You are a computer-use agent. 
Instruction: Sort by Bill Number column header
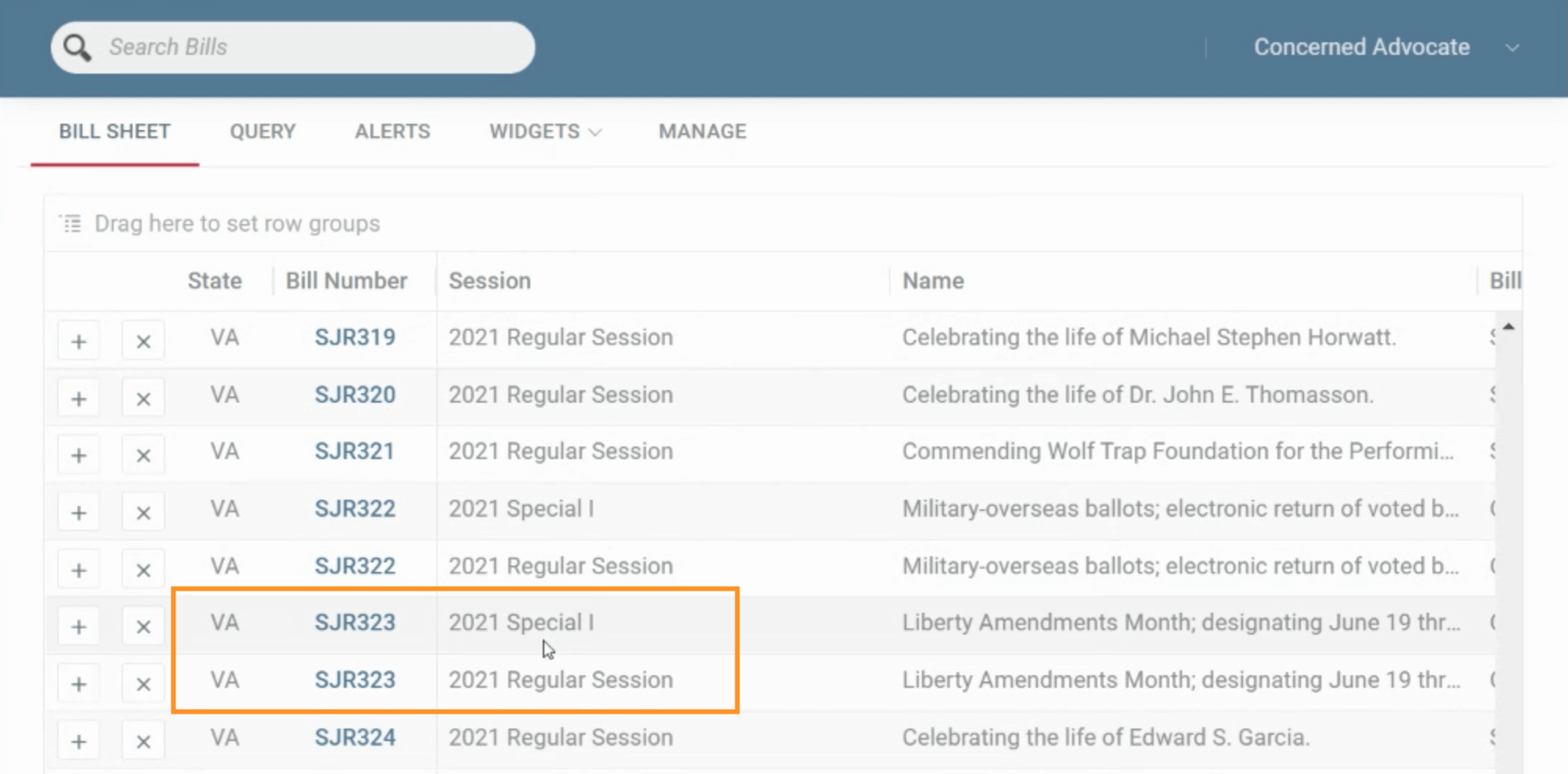click(x=346, y=280)
